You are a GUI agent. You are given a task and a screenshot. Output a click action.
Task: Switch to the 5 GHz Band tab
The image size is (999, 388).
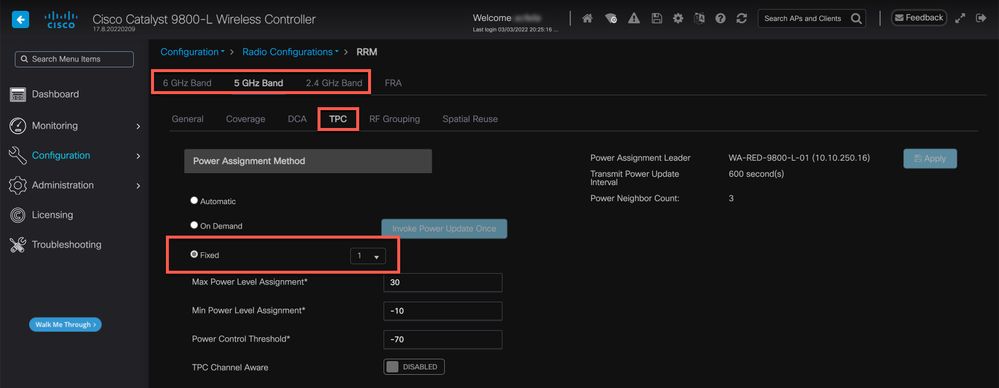pos(259,83)
